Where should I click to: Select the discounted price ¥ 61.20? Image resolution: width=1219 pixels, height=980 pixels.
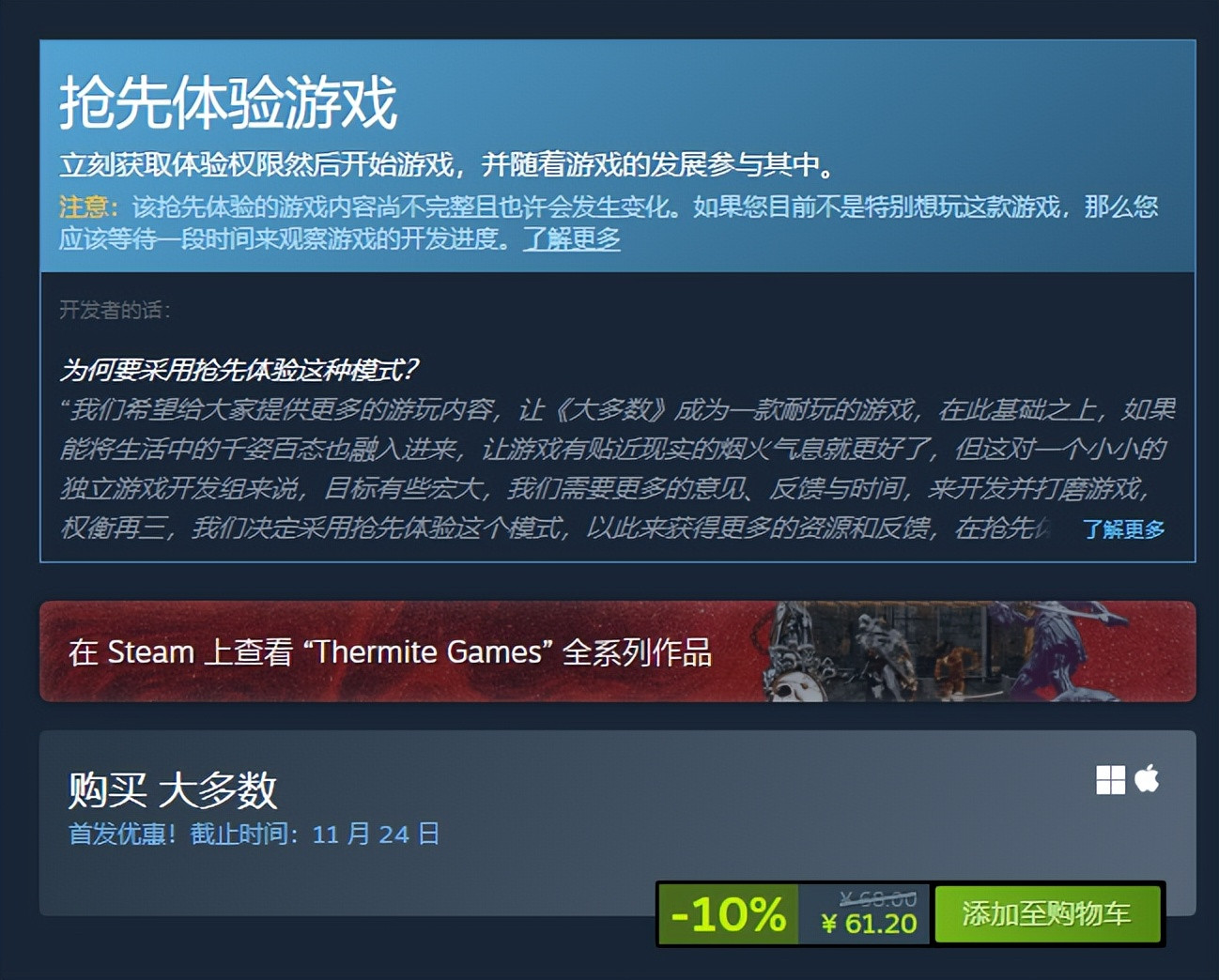pos(869,924)
